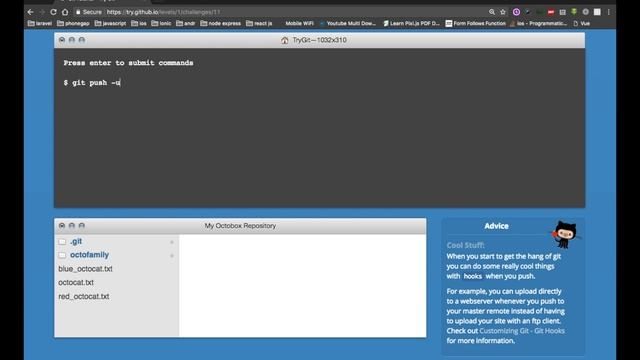Open the laravel bookmarks folder
Image resolution: width=640 pixels, height=360 pixels.
click(x=40, y=23)
